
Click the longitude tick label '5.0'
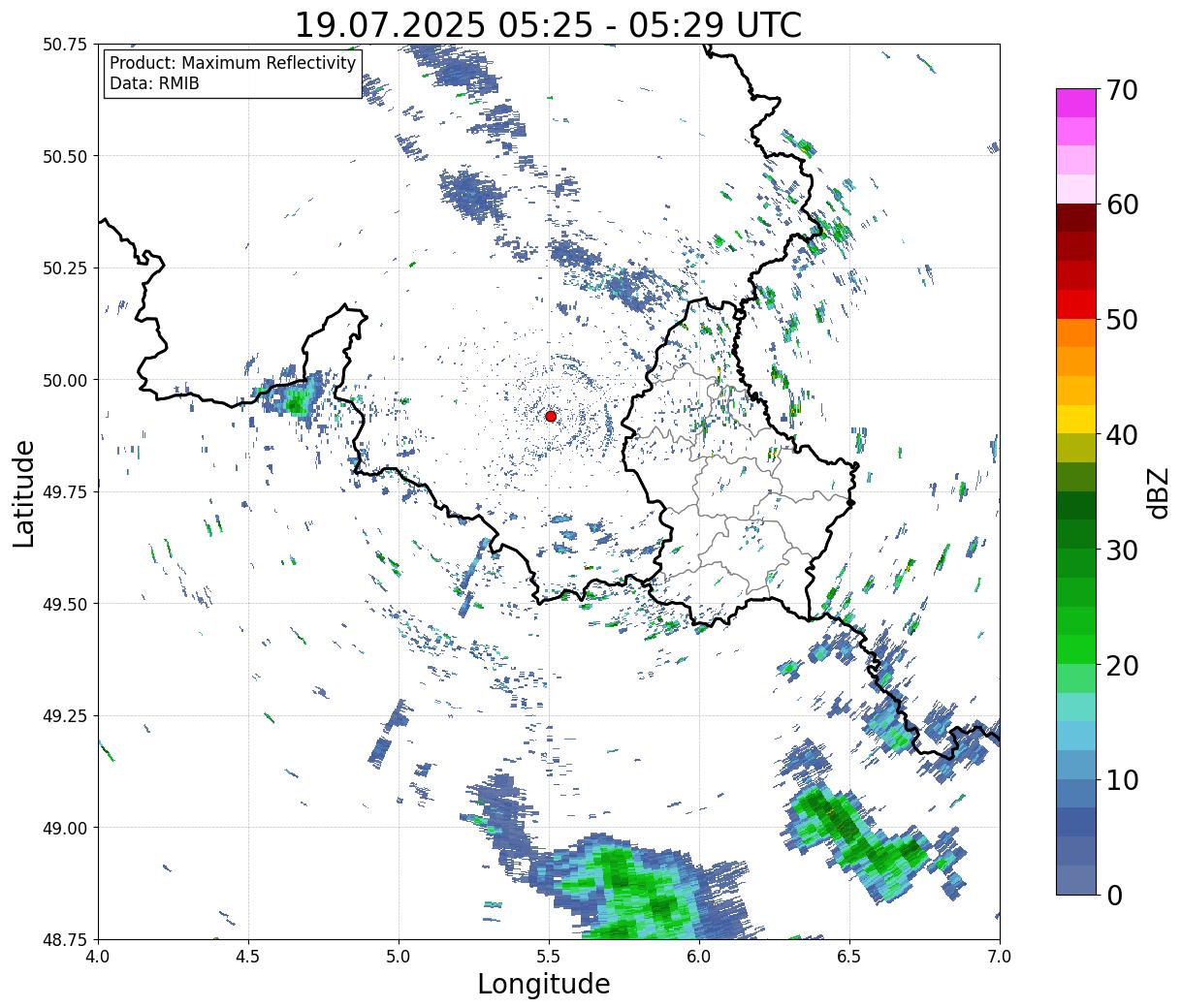(399, 957)
